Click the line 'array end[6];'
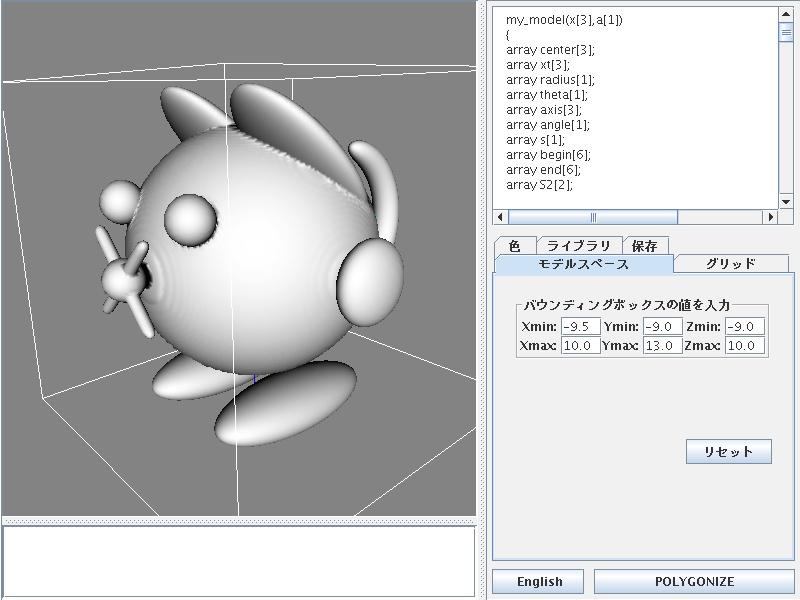 point(543,170)
